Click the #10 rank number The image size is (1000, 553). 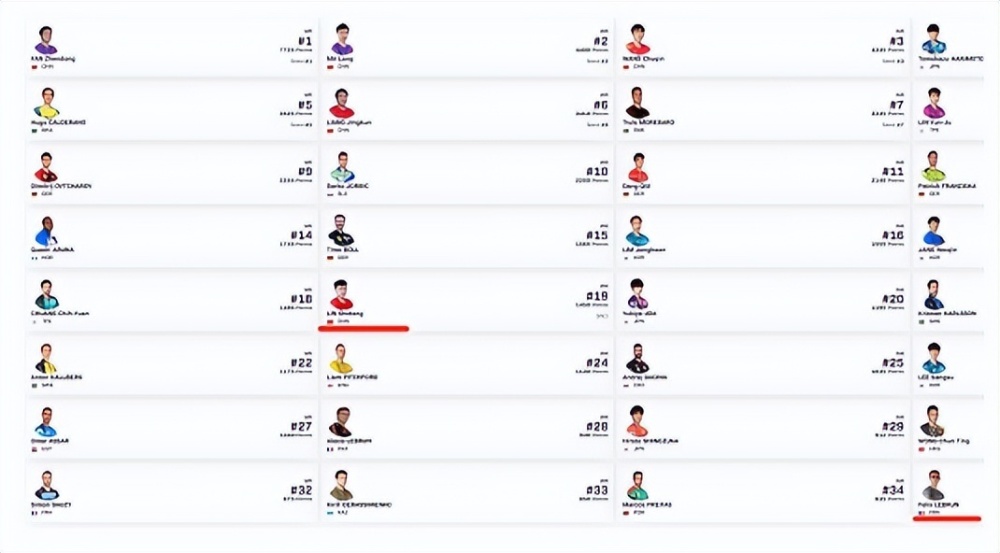point(597,172)
